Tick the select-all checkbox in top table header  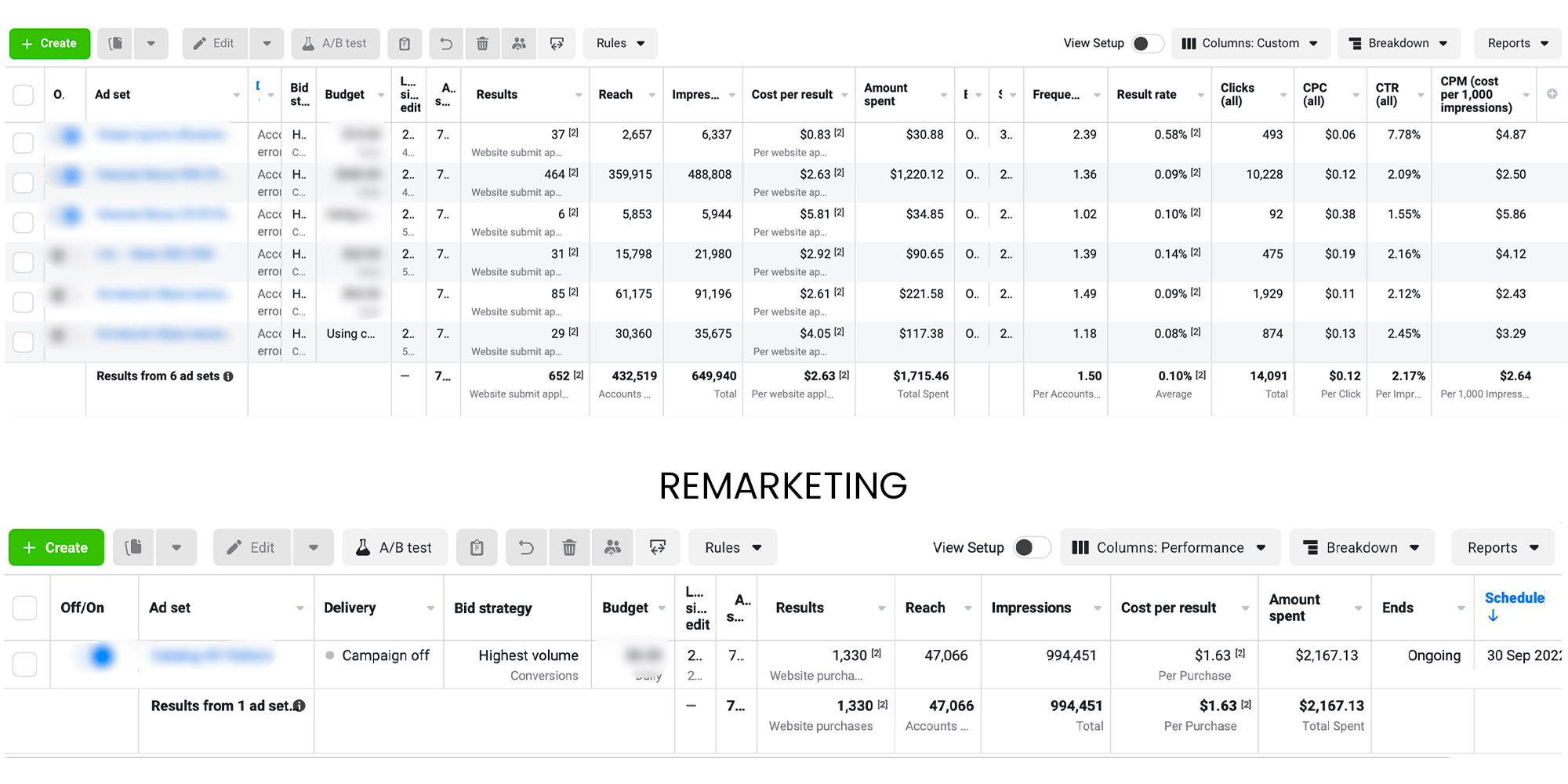pyautogui.click(x=24, y=95)
